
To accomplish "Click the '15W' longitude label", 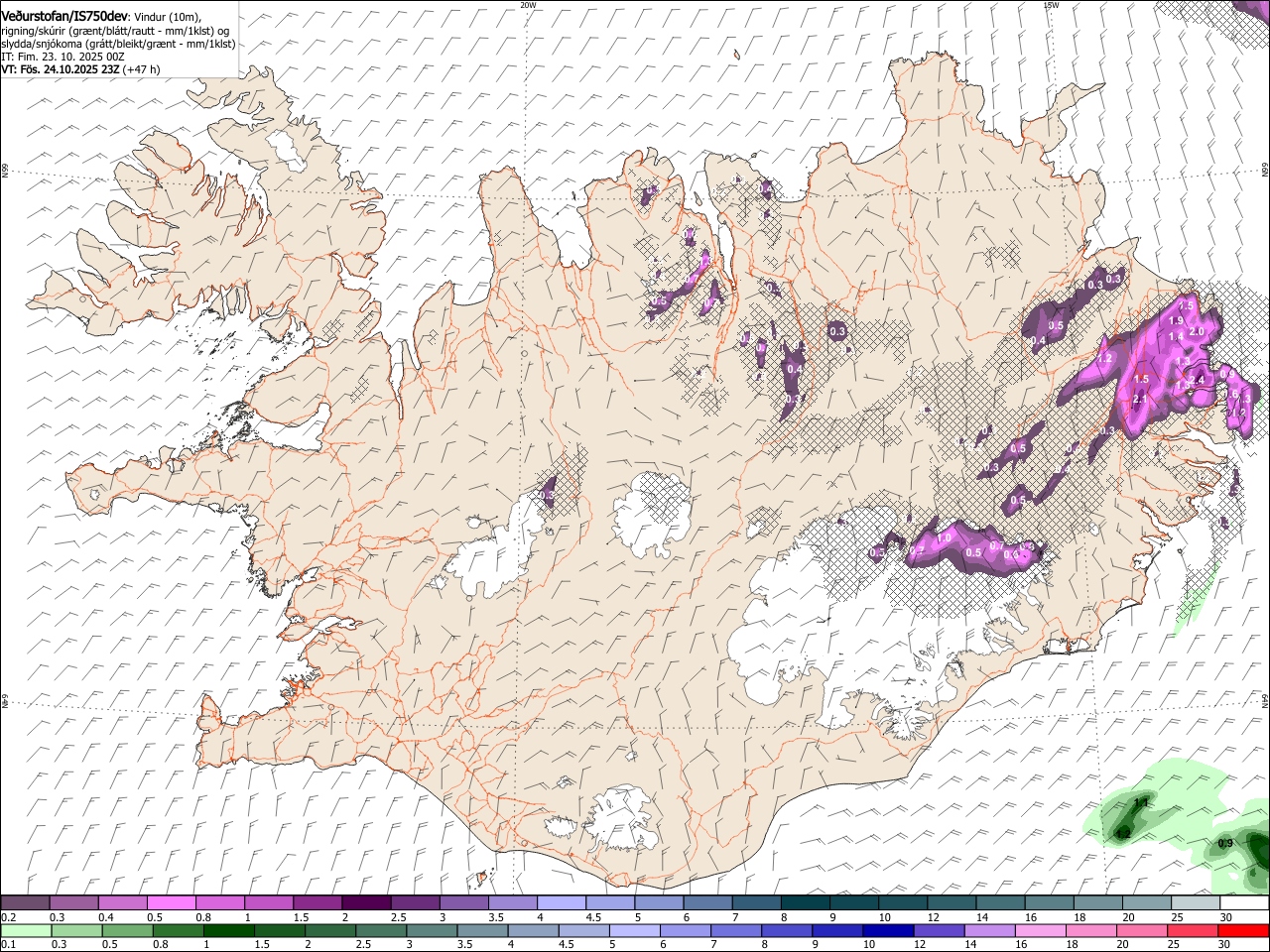I will 1051,4.
